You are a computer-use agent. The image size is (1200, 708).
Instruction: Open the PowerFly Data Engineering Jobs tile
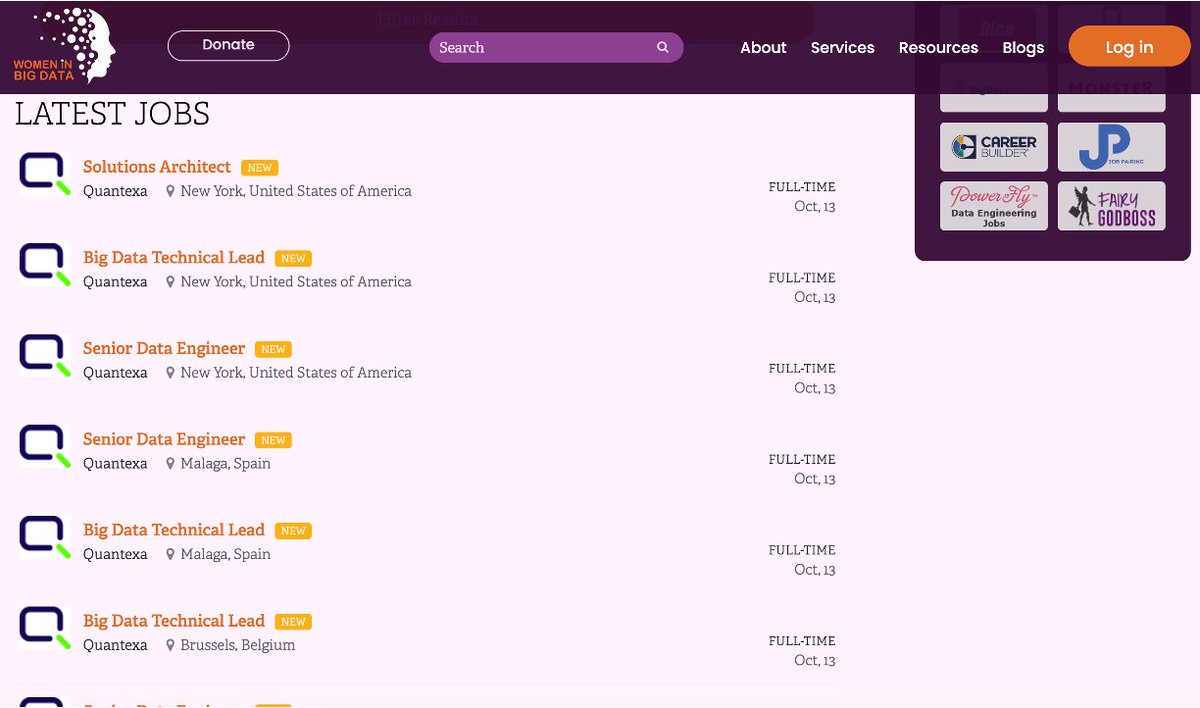(x=994, y=206)
